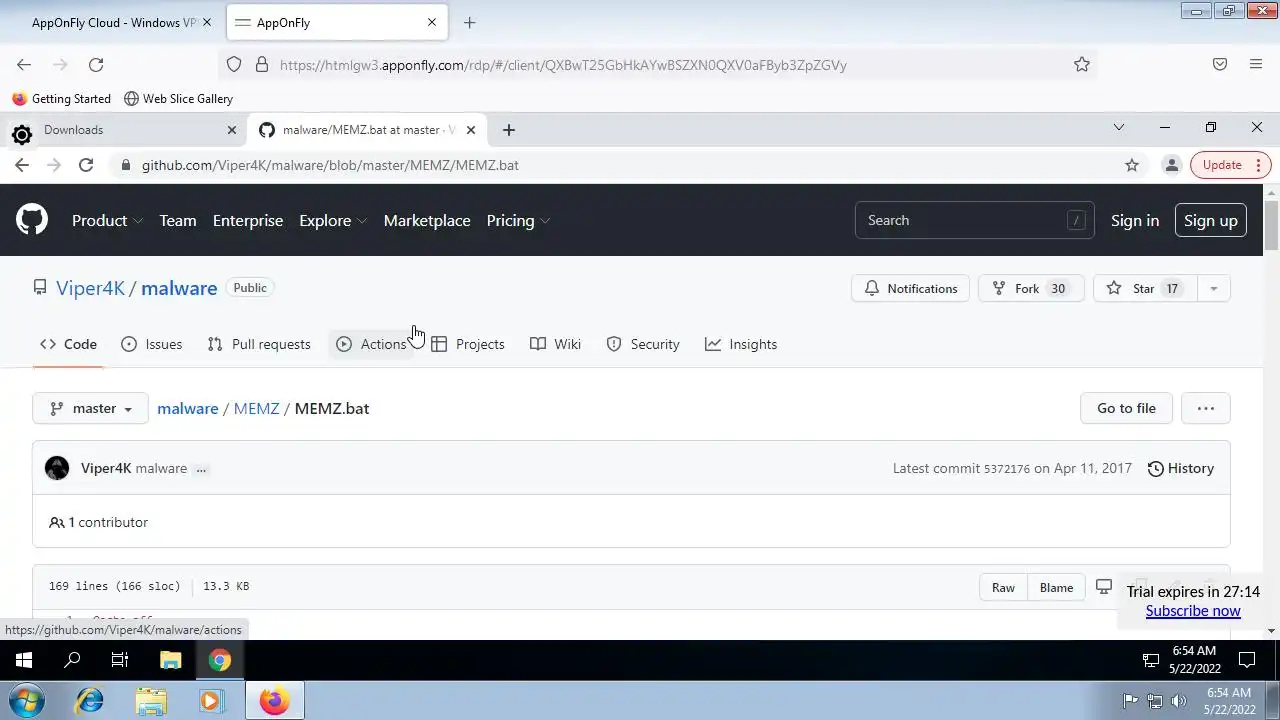
Task: Bookmark GitHub page with Chrome star
Action: coord(1132,165)
